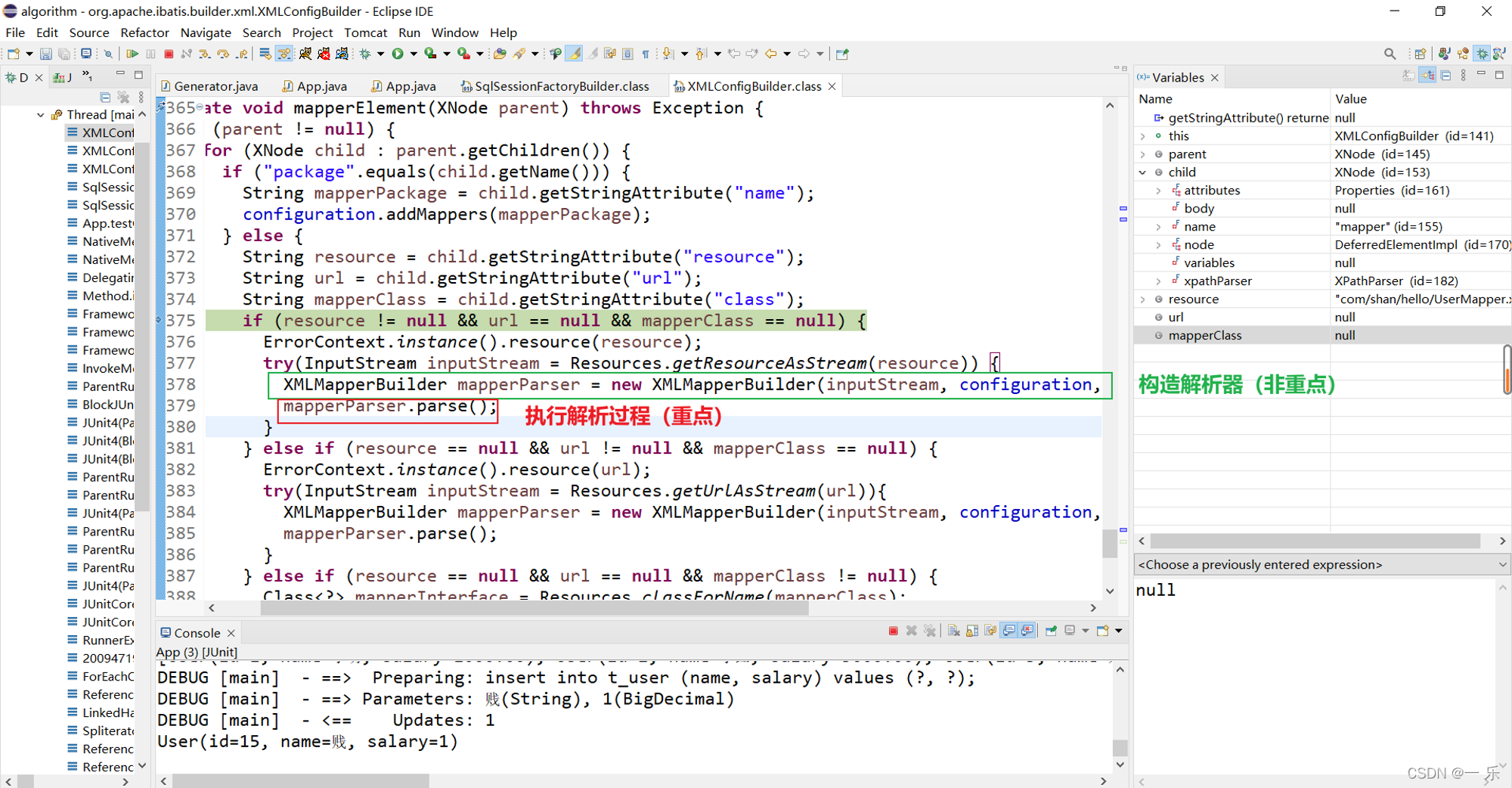Click the New file wizard icon
This screenshot has width=1512, height=788.
point(14,54)
